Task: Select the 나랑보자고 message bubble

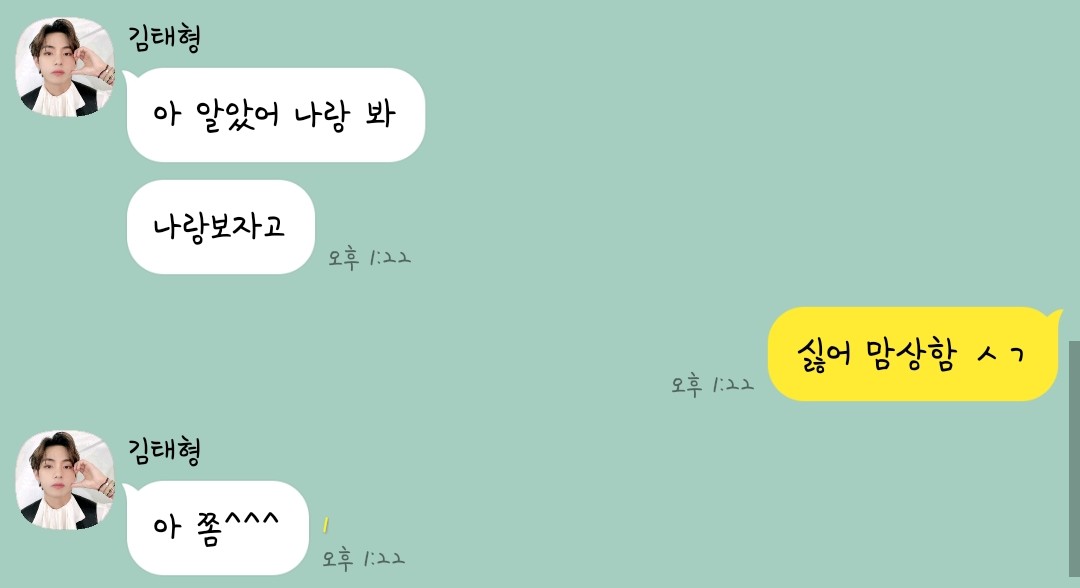Action: (x=220, y=227)
